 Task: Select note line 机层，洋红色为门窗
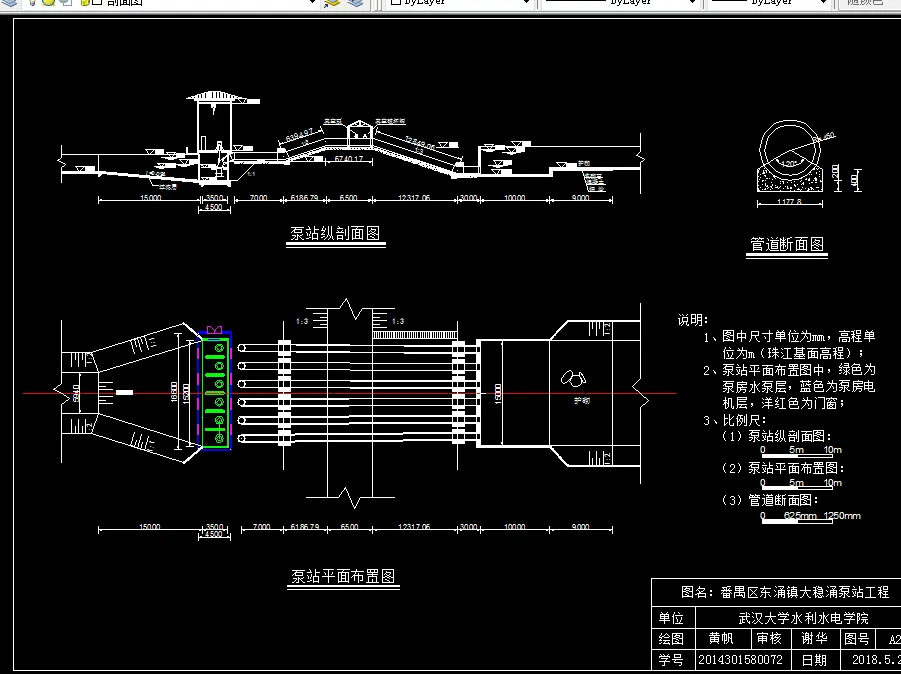tap(784, 403)
